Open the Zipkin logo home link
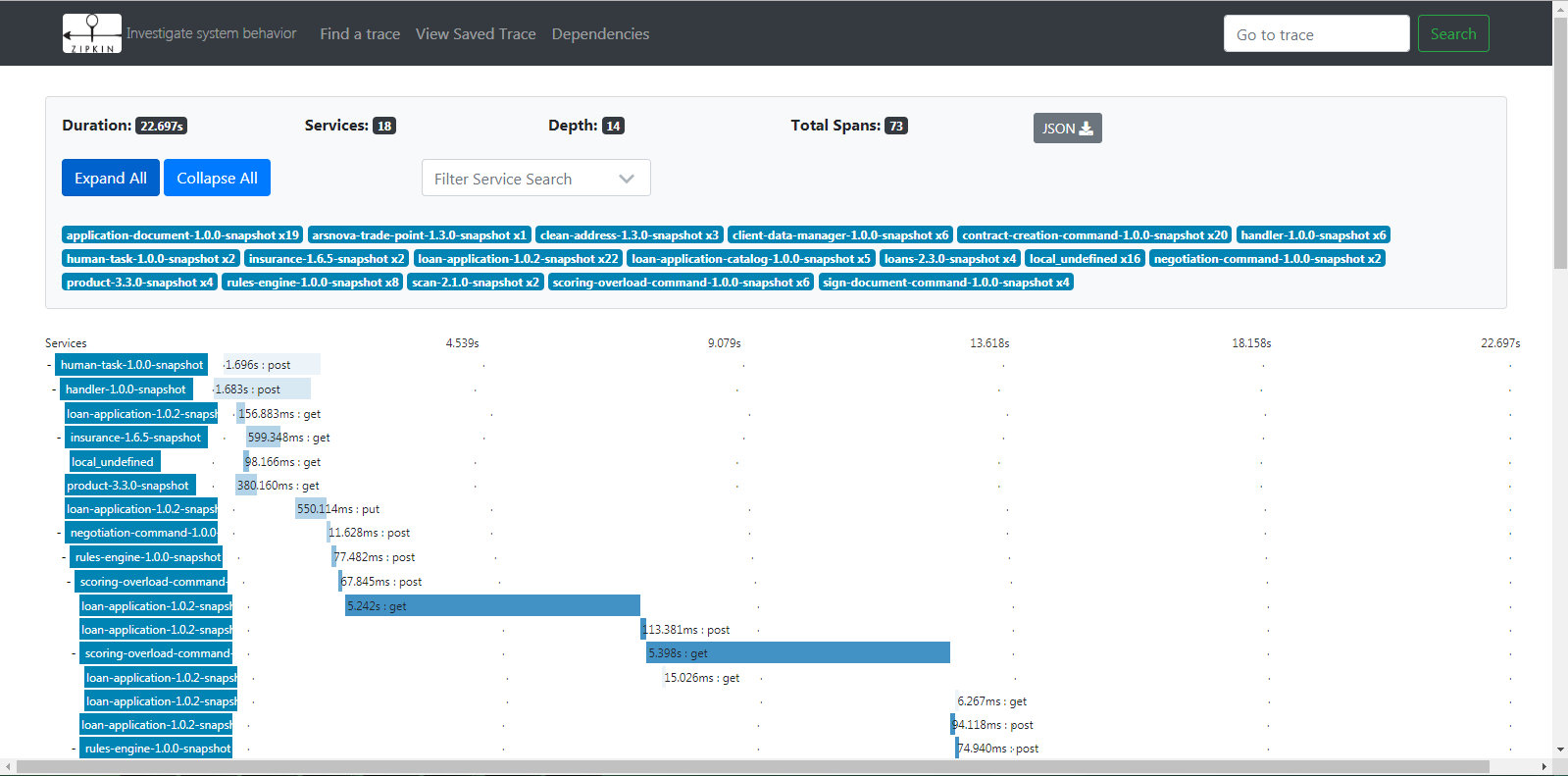This screenshot has width=1568, height=776. coord(92,33)
